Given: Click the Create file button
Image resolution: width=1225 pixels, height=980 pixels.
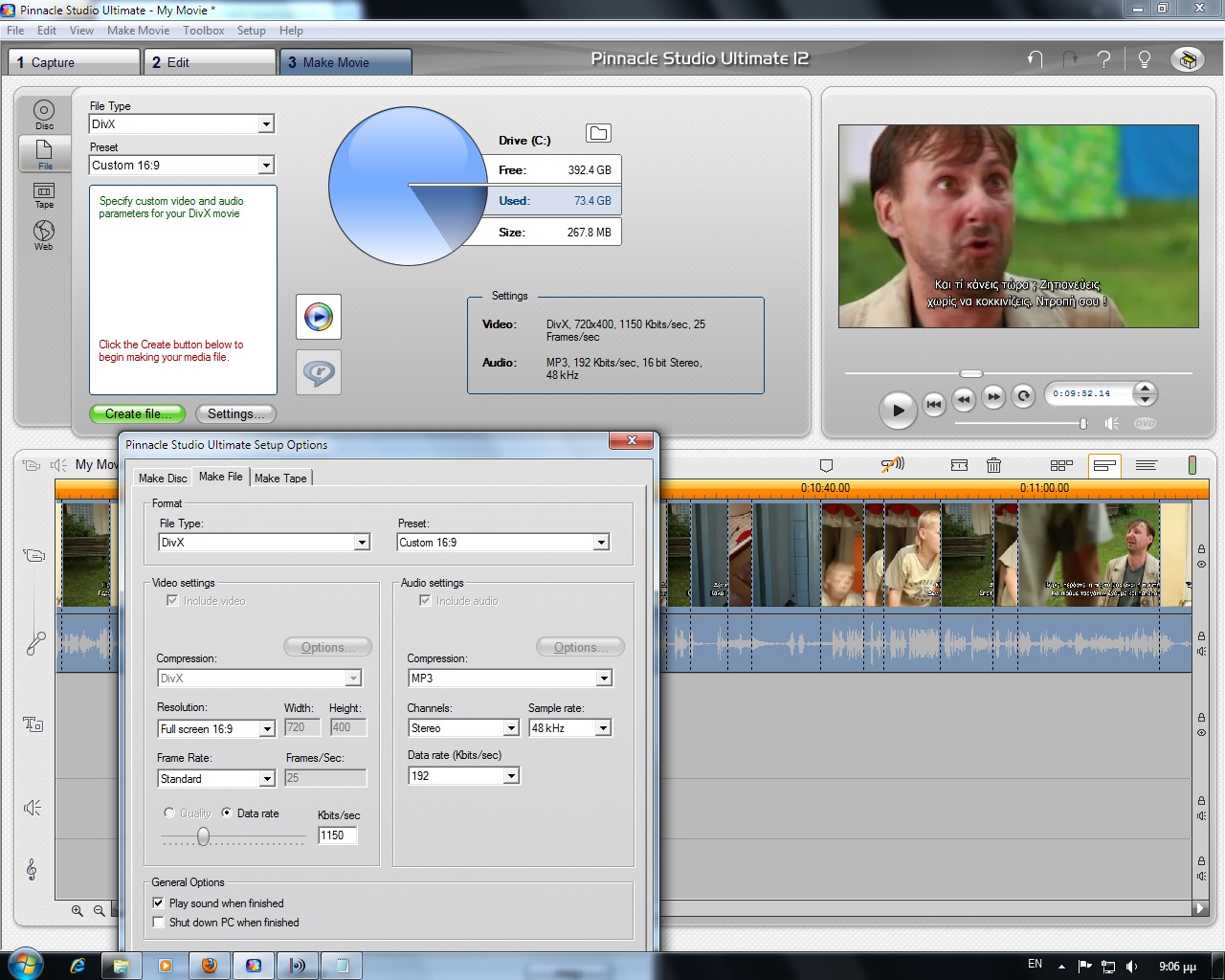Looking at the screenshot, I should (x=138, y=413).
